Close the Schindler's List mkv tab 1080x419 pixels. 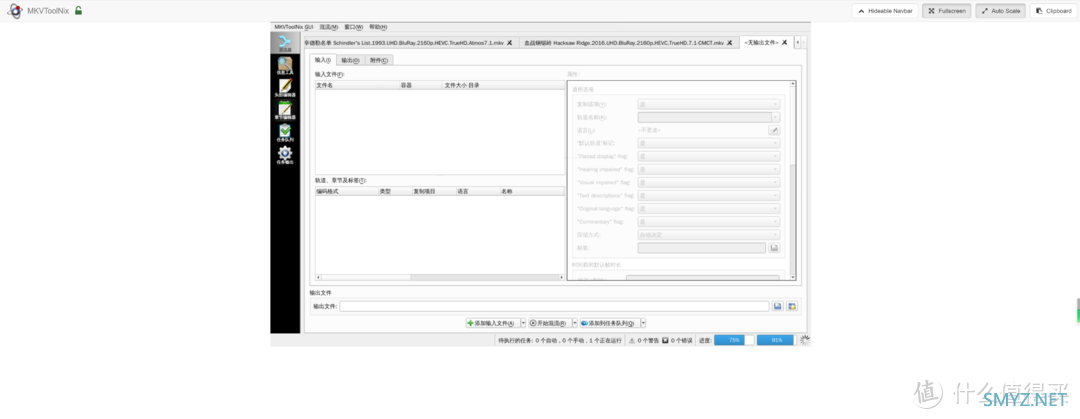coord(509,43)
